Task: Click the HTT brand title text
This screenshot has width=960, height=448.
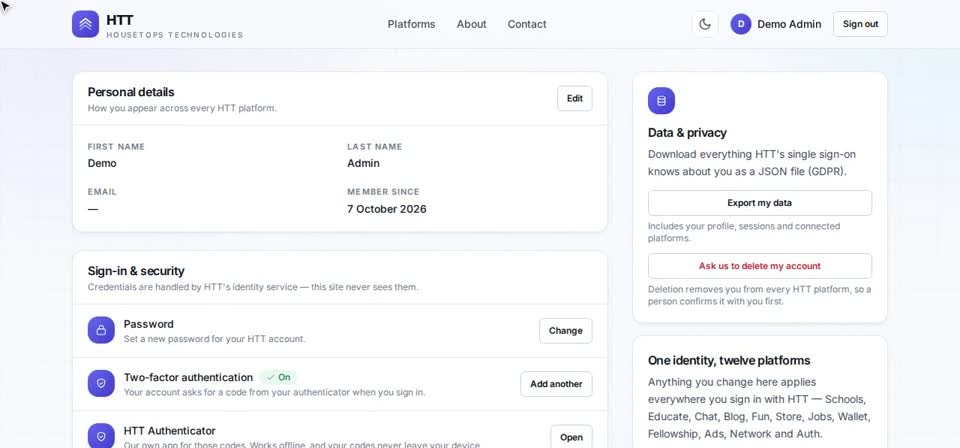Action: pos(120,20)
